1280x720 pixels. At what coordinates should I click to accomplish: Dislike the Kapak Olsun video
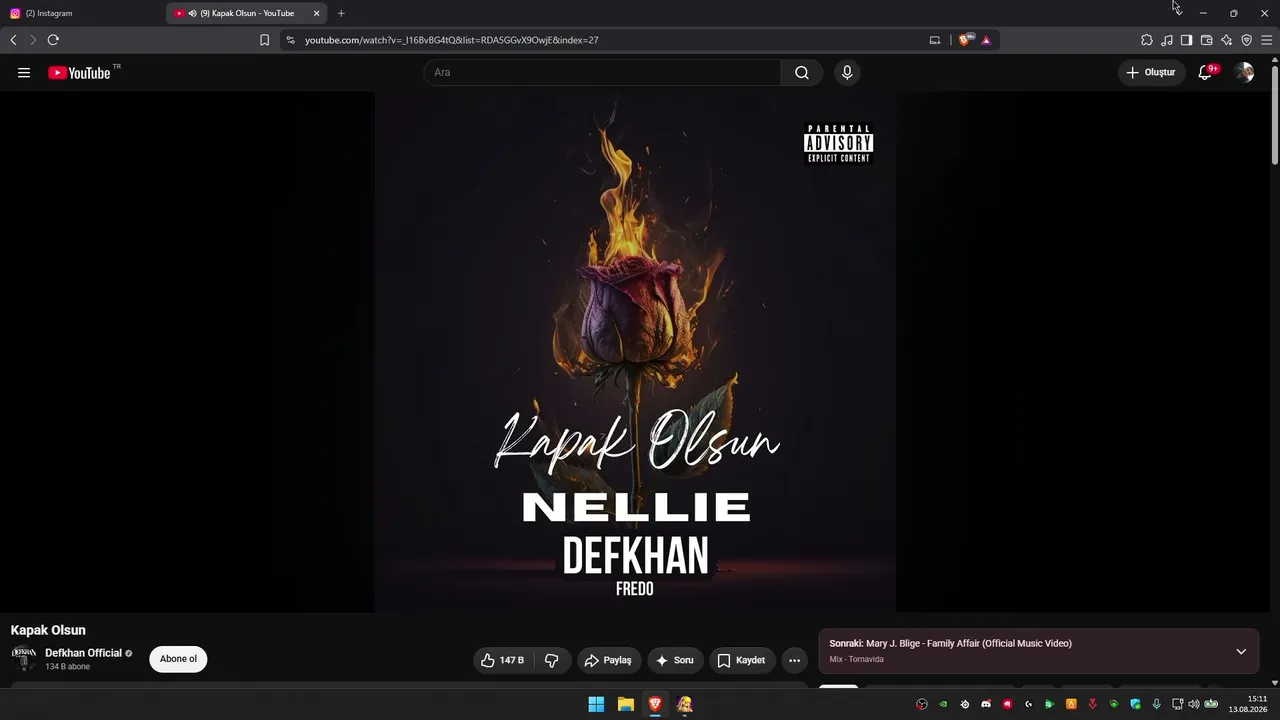551,660
